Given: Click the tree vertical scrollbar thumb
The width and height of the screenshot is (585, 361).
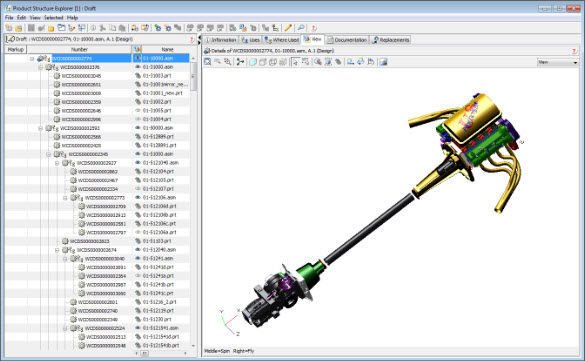Looking at the screenshot, I should (x=194, y=76).
